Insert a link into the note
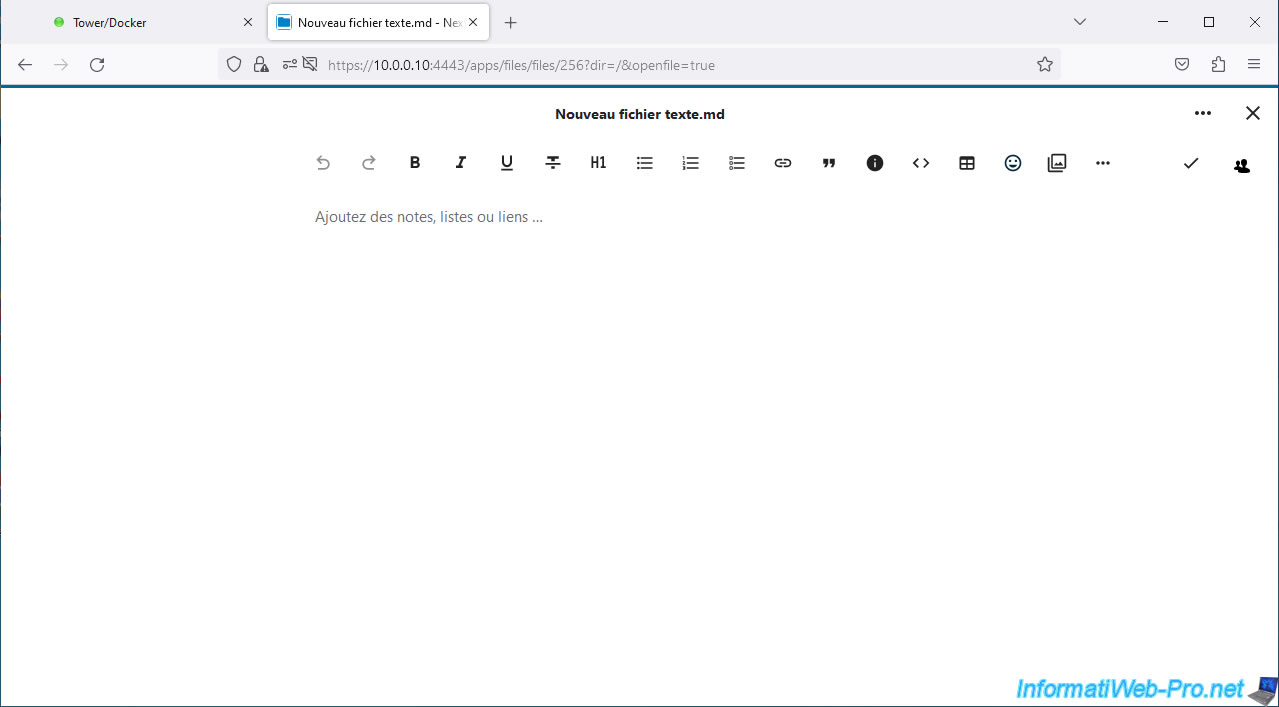 click(783, 163)
